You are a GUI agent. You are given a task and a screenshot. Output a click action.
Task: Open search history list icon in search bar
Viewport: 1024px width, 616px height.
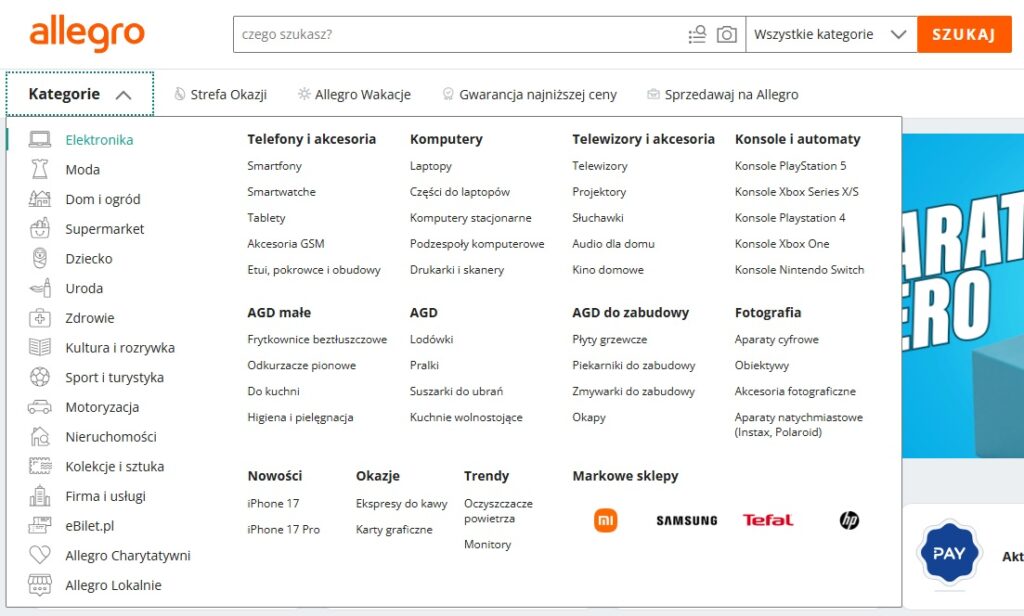pos(697,34)
